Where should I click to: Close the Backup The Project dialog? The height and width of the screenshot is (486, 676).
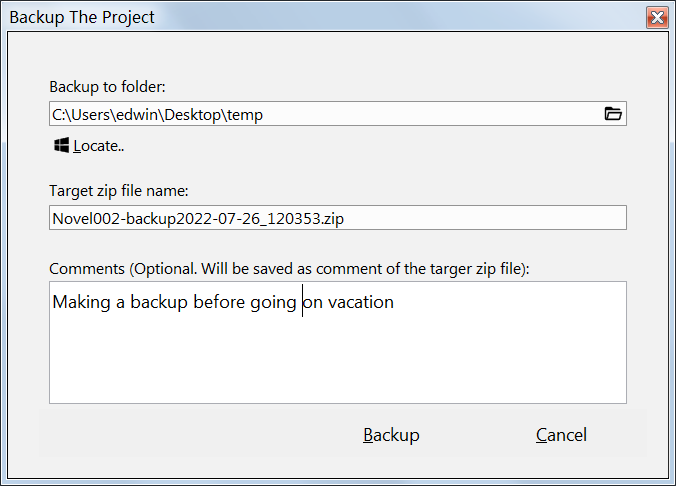coord(657,18)
